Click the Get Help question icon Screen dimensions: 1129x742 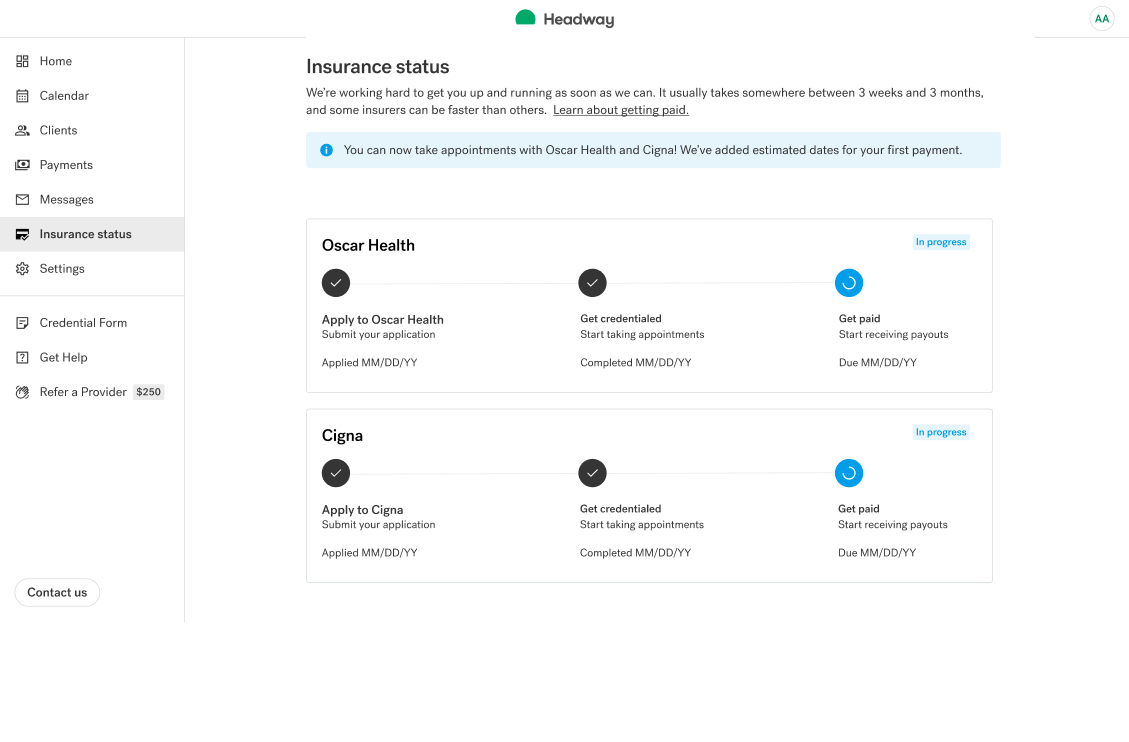[x=22, y=358]
